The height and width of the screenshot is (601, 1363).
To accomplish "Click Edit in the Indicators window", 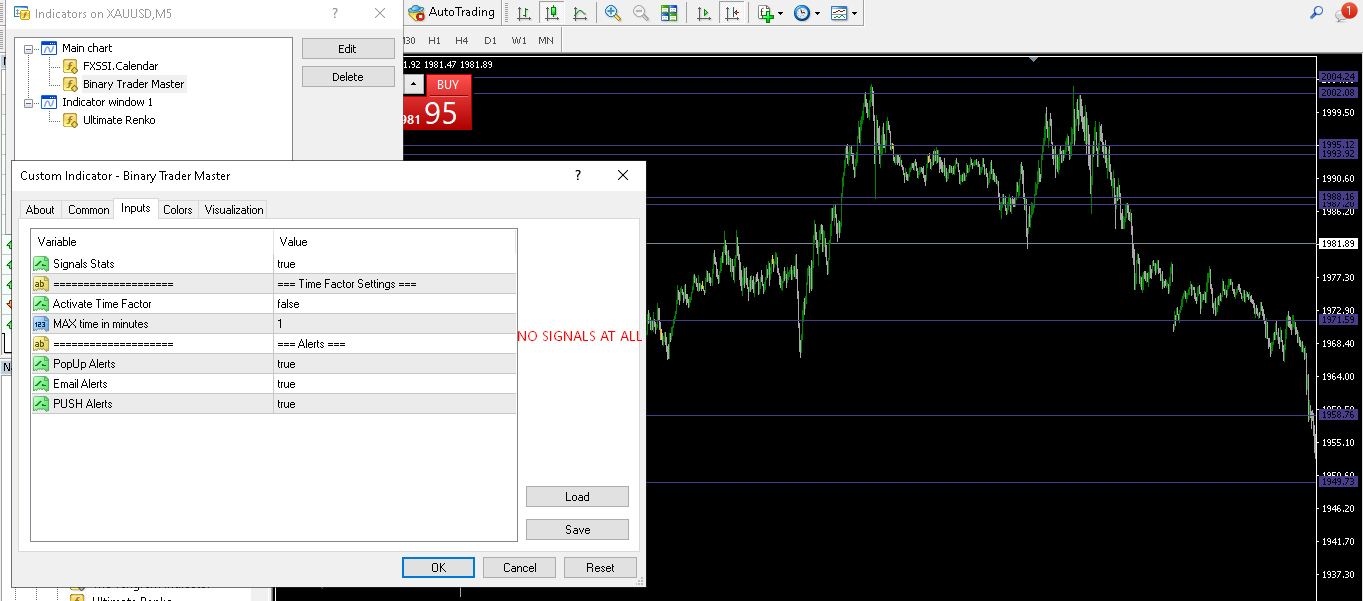I will pos(347,49).
